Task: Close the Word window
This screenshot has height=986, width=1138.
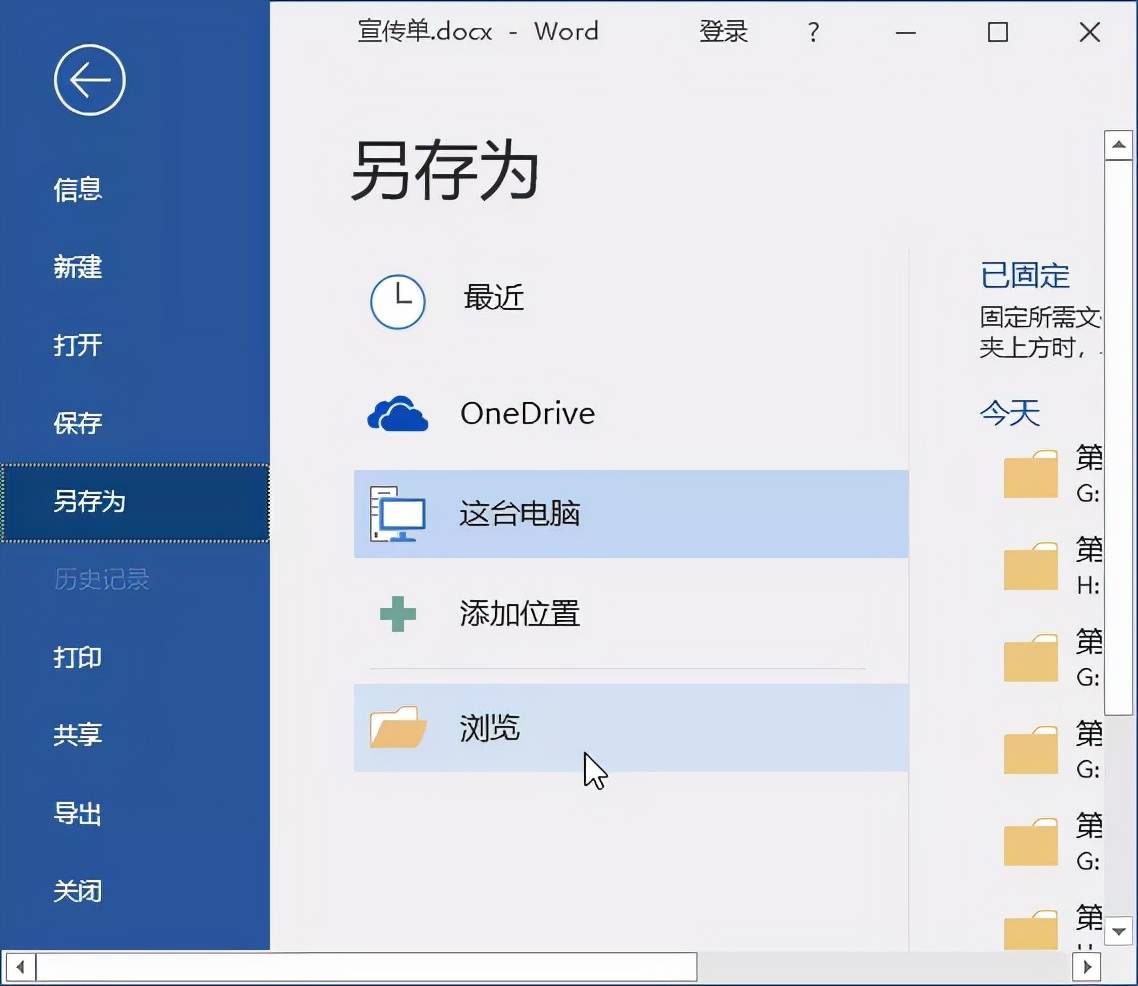Action: coord(1089,32)
